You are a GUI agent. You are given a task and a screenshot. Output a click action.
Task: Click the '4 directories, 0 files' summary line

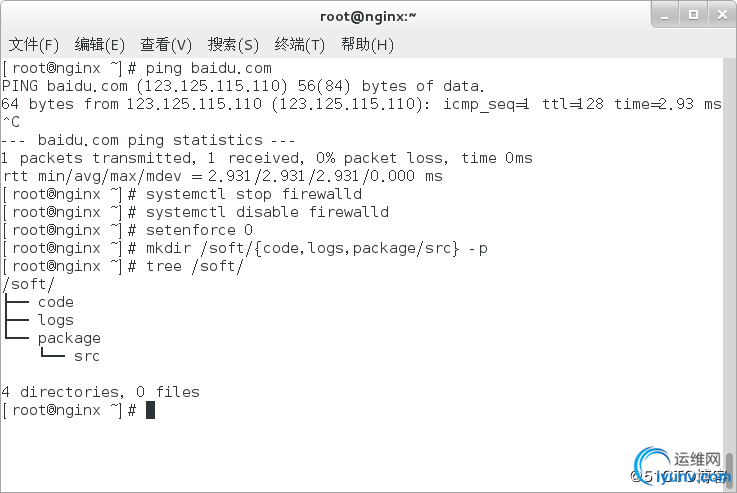[x=101, y=392]
